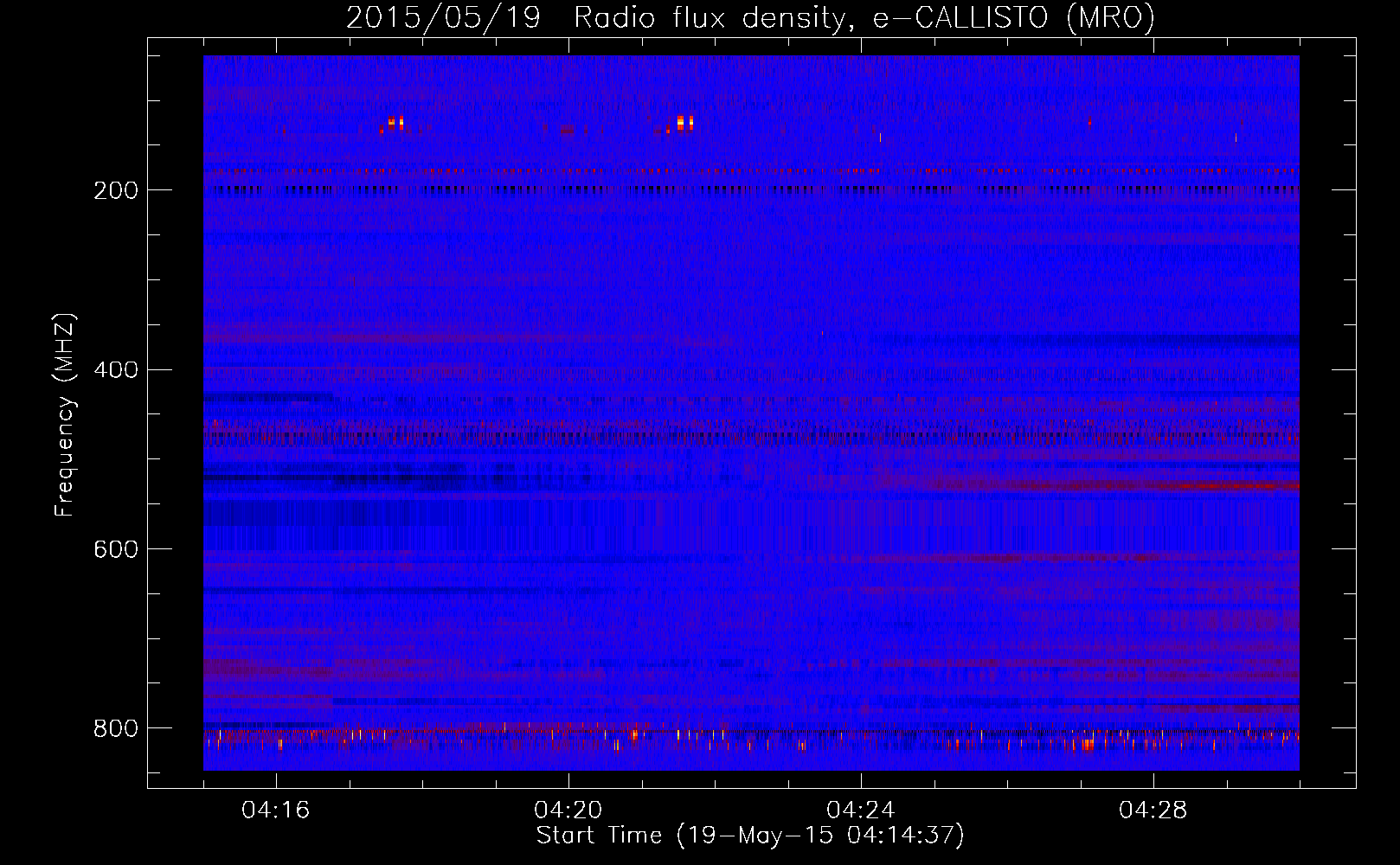This screenshot has width=1400, height=865.
Task: Click the 800 frequency tick label
Action: pos(116,729)
